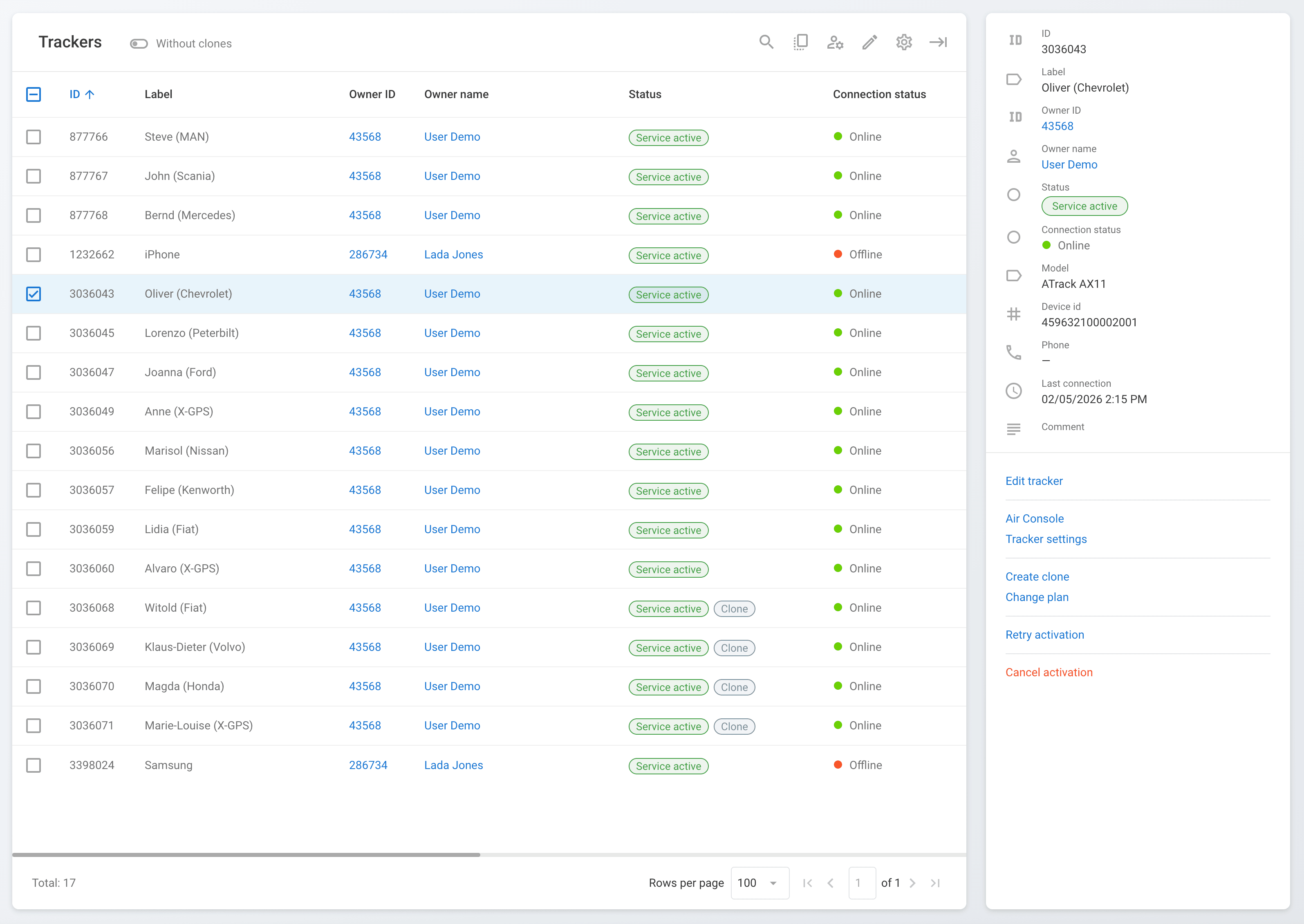Check the Steve (MAN) row checkbox
Viewport: 1304px width, 924px height.
34,137
